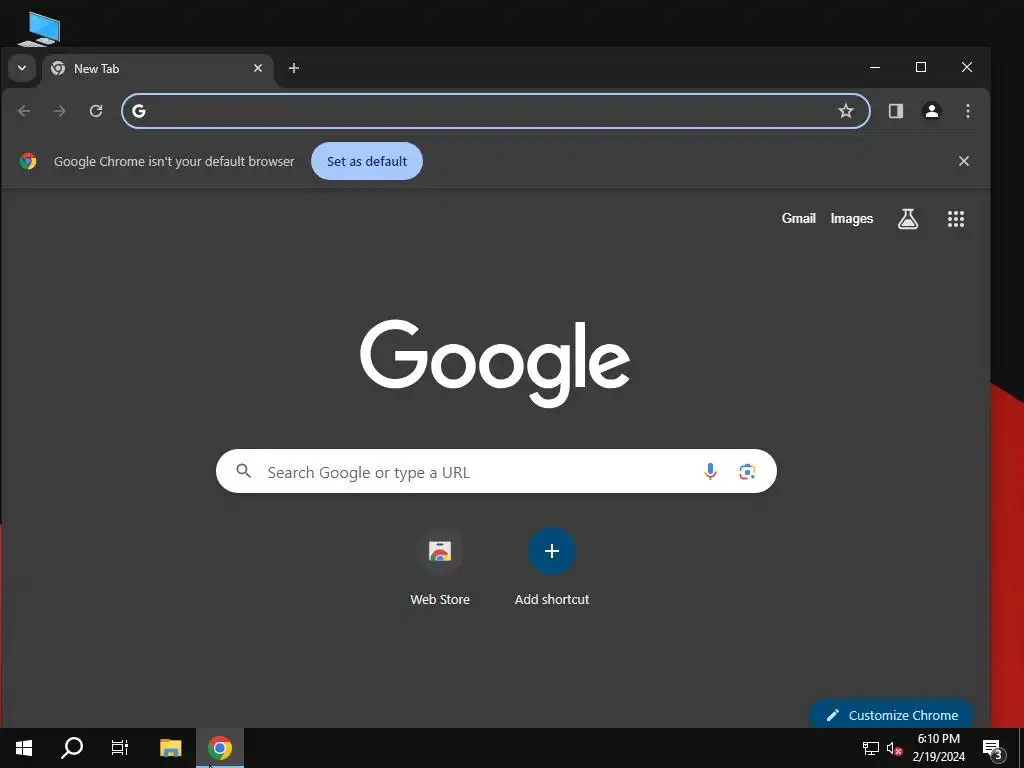Open the Windows Start menu
1024x768 pixels.
coord(24,748)
